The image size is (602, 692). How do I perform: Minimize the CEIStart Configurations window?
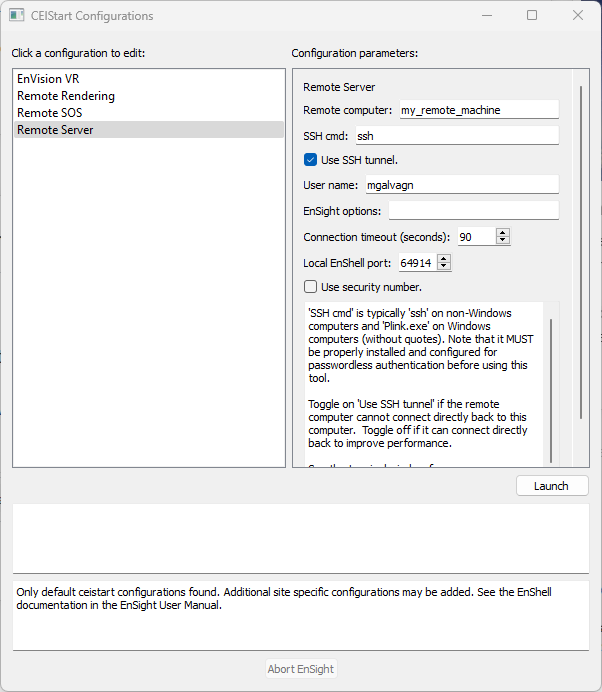(487, 15)
